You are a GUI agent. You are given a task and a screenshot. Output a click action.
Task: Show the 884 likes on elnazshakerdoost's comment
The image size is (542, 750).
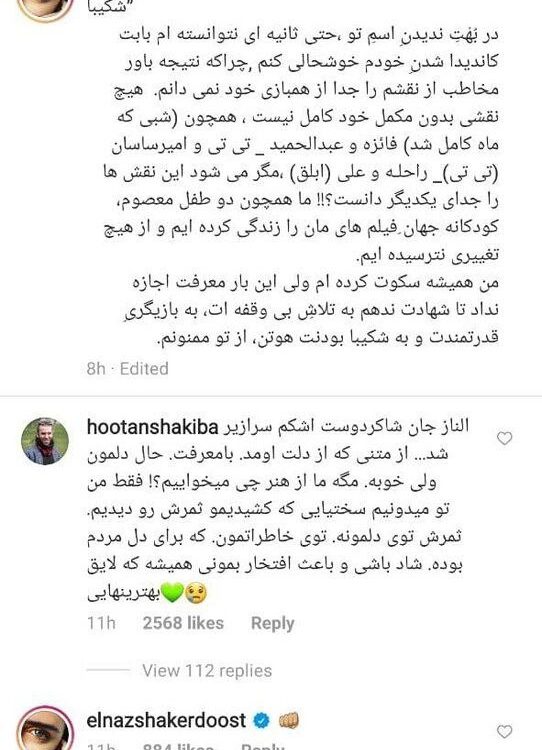click(x=178, y=746)
